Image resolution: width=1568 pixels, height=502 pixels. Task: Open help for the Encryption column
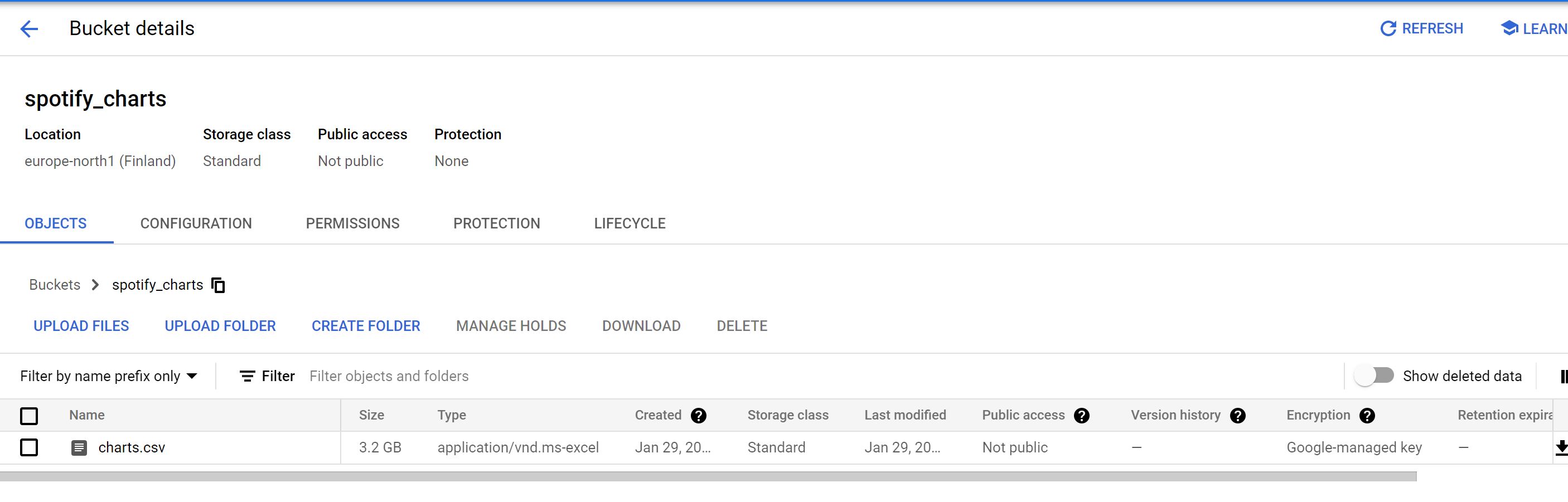1367,416
